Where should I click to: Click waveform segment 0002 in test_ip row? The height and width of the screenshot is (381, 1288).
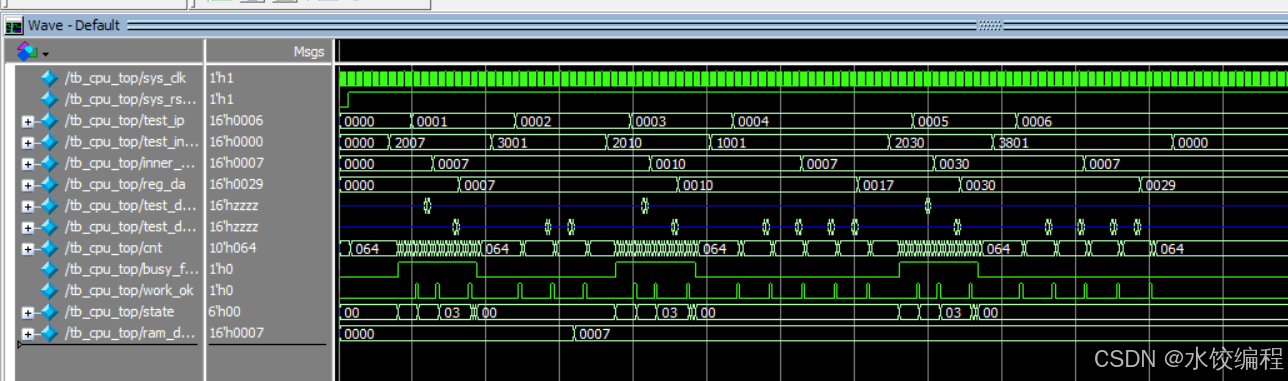coord(572,121)
